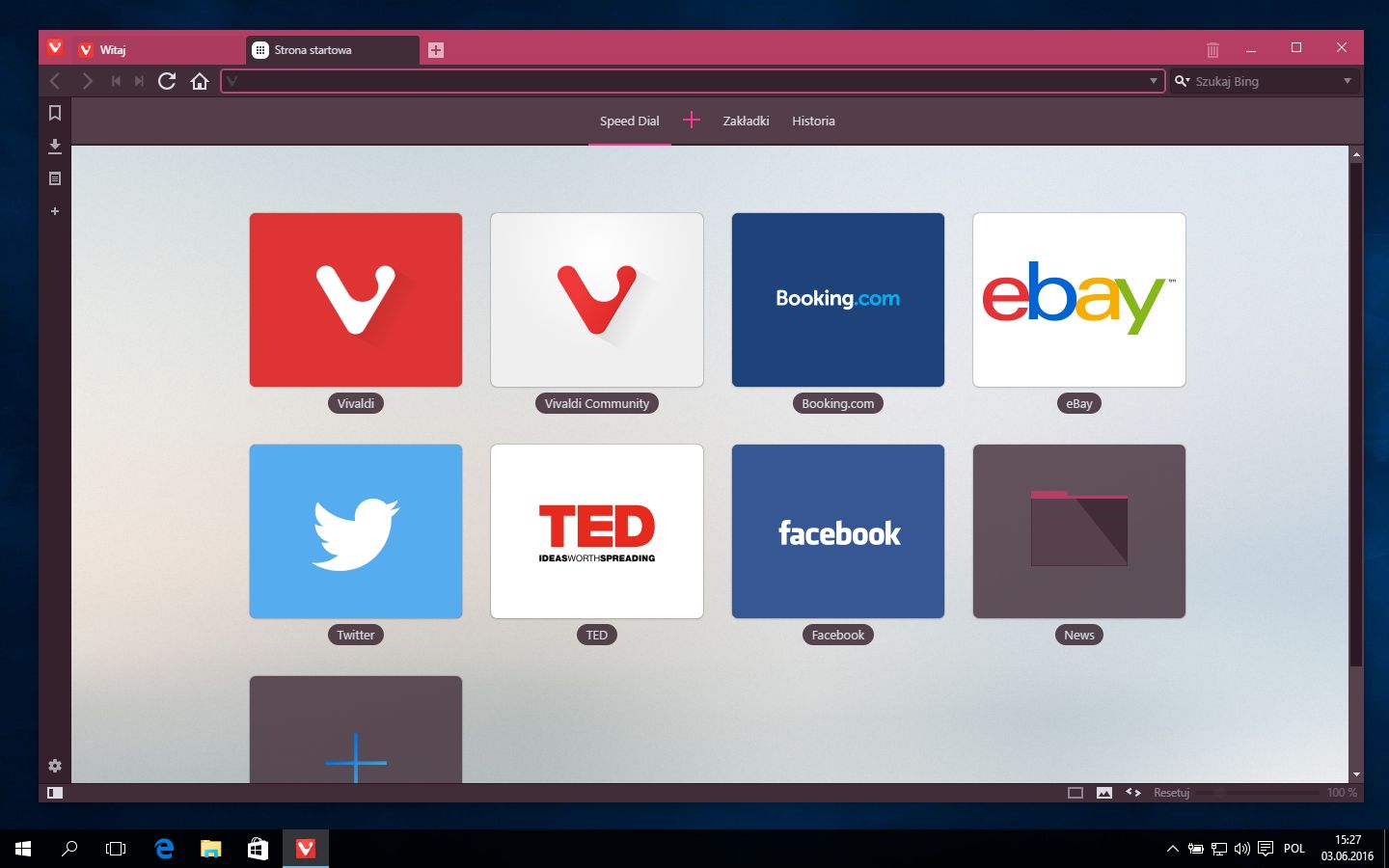The width and height of the screenshot is (1389, 868).
Task: Click the Facebook label under thumbnail
Action: [838, 636]
